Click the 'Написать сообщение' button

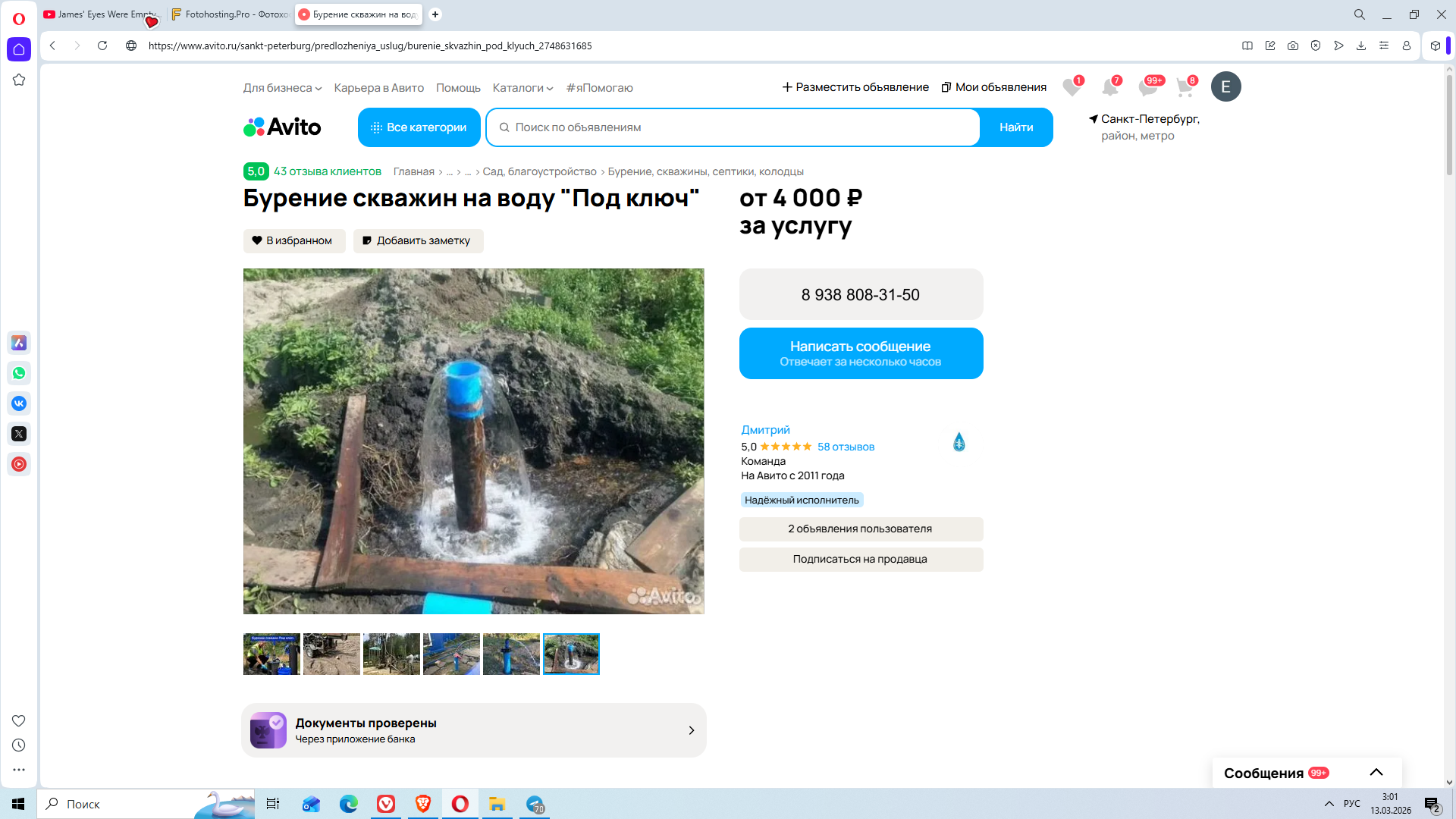pyautogui.click(x=861, y=353)
